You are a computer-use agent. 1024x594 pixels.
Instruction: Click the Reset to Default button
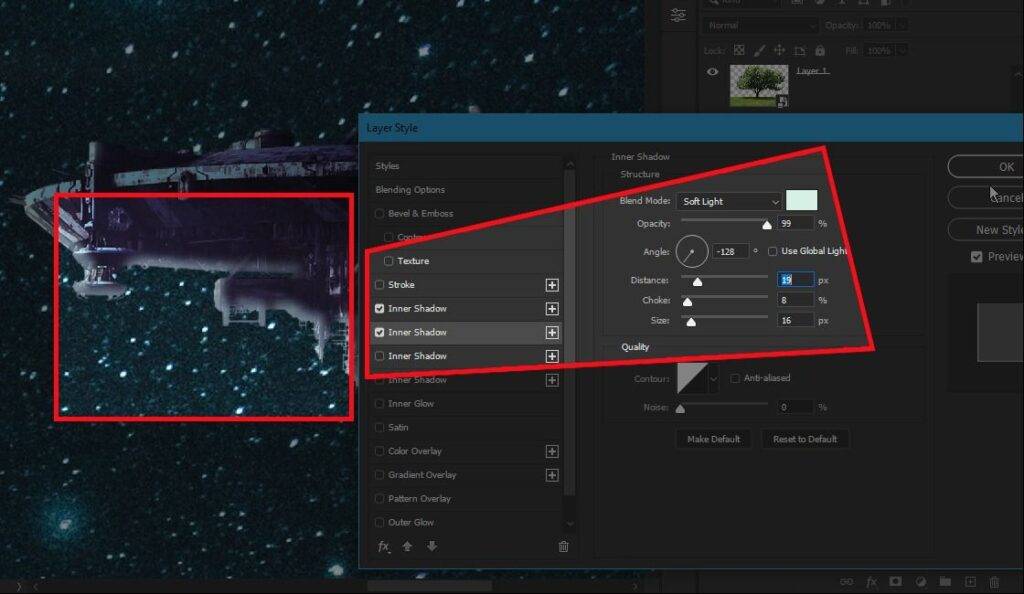click(805, 439)
